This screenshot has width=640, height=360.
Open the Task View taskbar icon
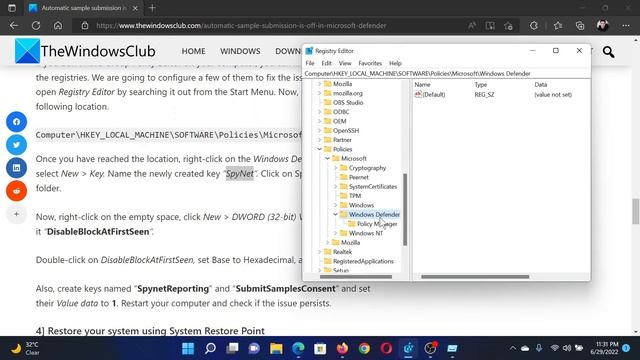point(232,349)
